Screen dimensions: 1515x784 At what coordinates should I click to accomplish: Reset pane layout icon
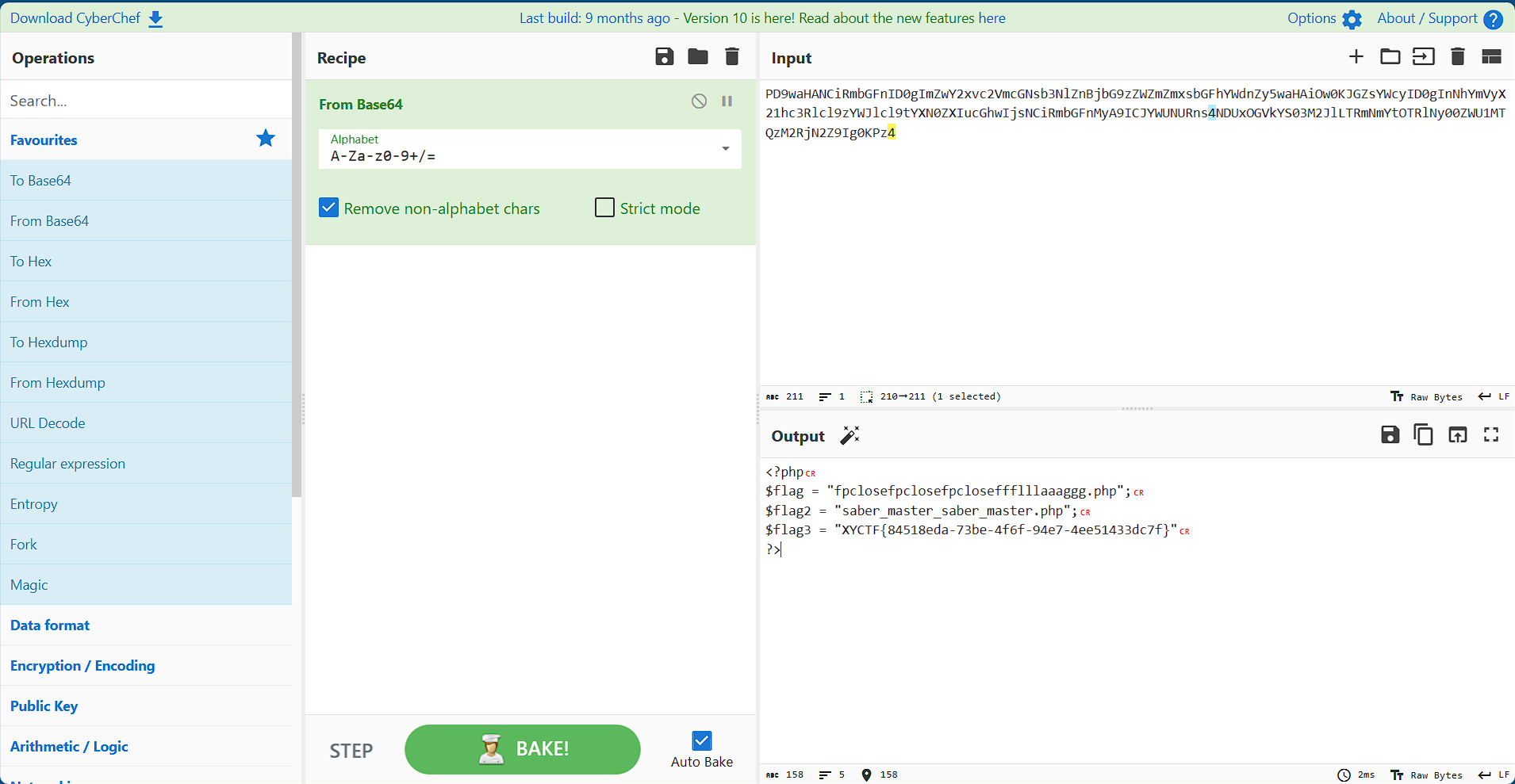1491,56
